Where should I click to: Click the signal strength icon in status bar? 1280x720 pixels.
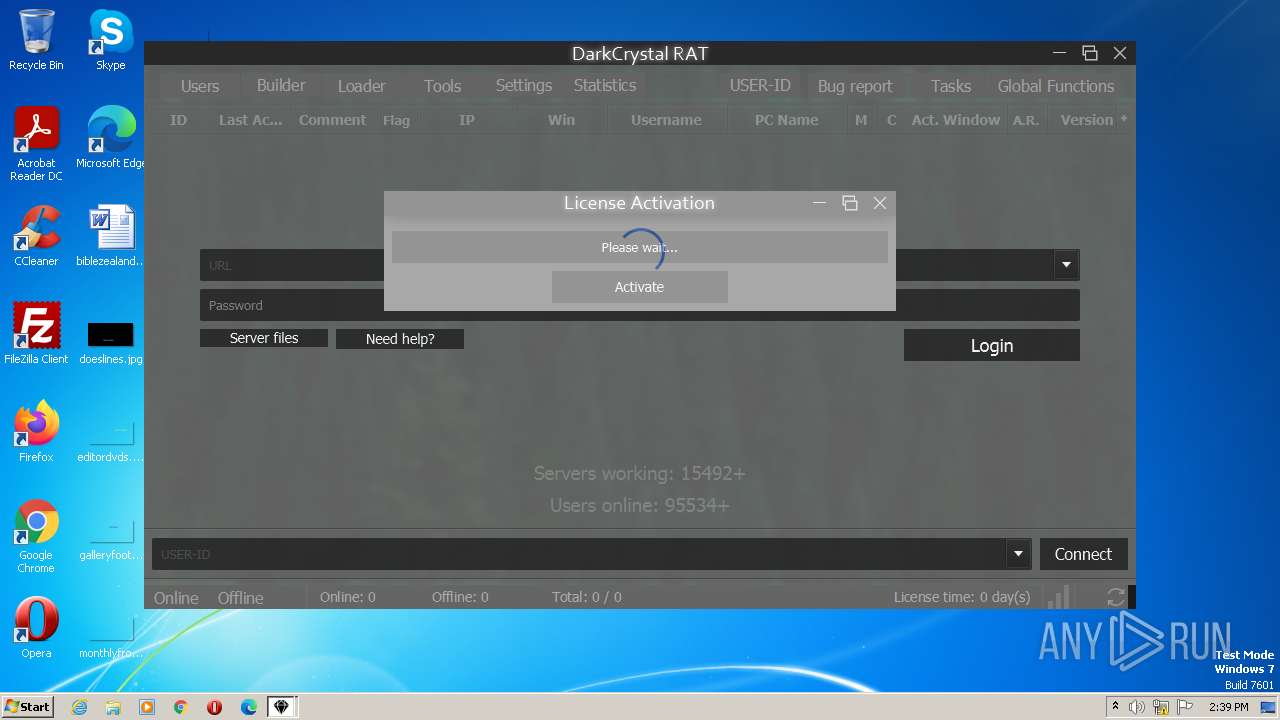1057,597
